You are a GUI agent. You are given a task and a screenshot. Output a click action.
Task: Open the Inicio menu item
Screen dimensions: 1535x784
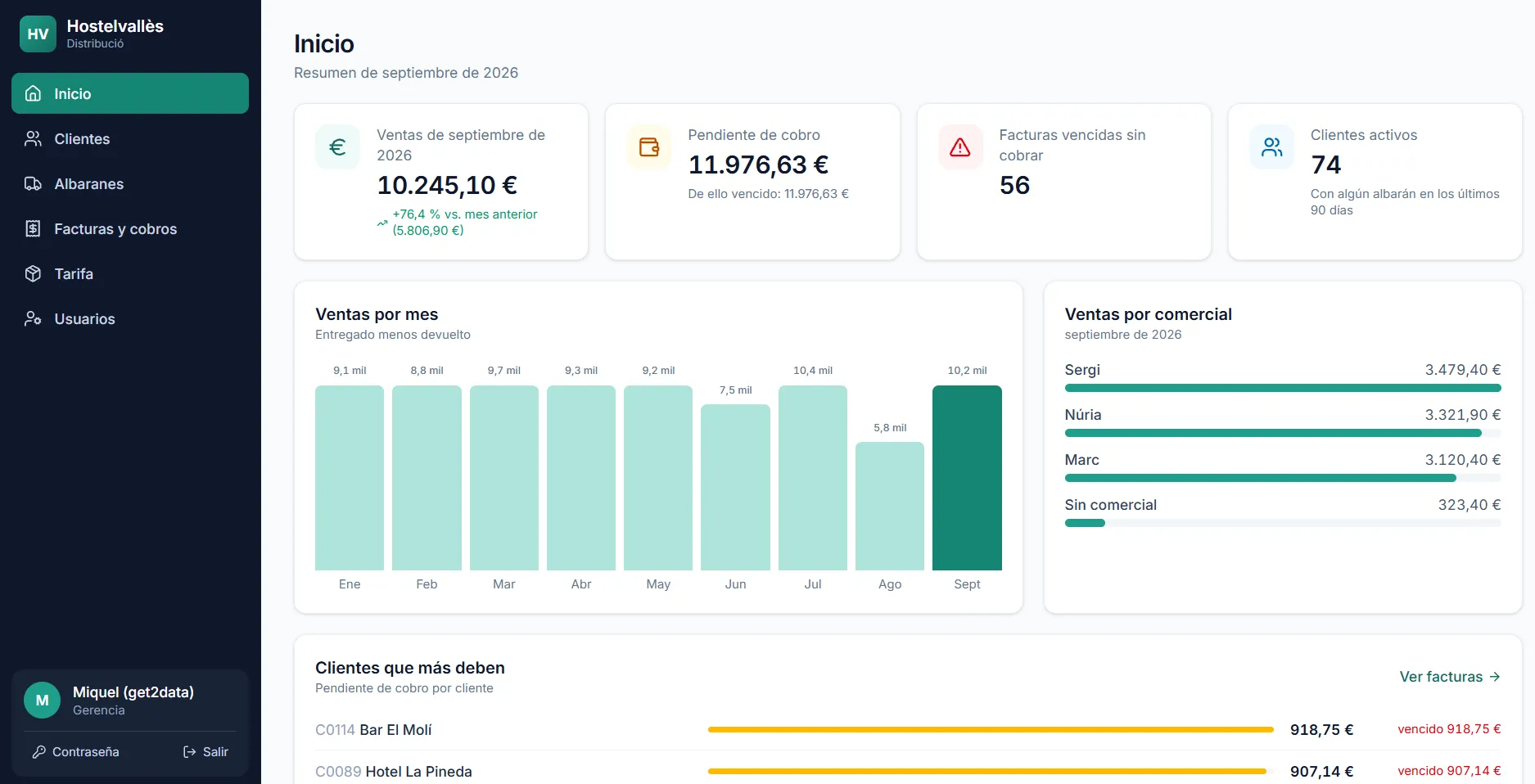pyautogui.click(x=130, y=93)
